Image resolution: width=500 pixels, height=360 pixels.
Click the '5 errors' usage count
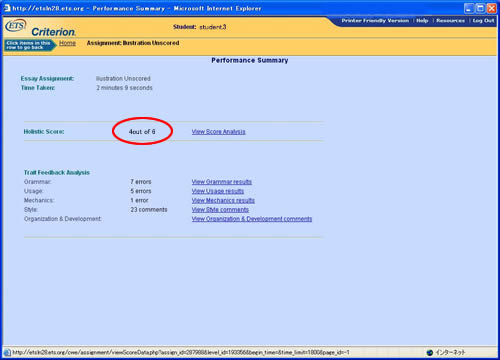click(141, 191)
